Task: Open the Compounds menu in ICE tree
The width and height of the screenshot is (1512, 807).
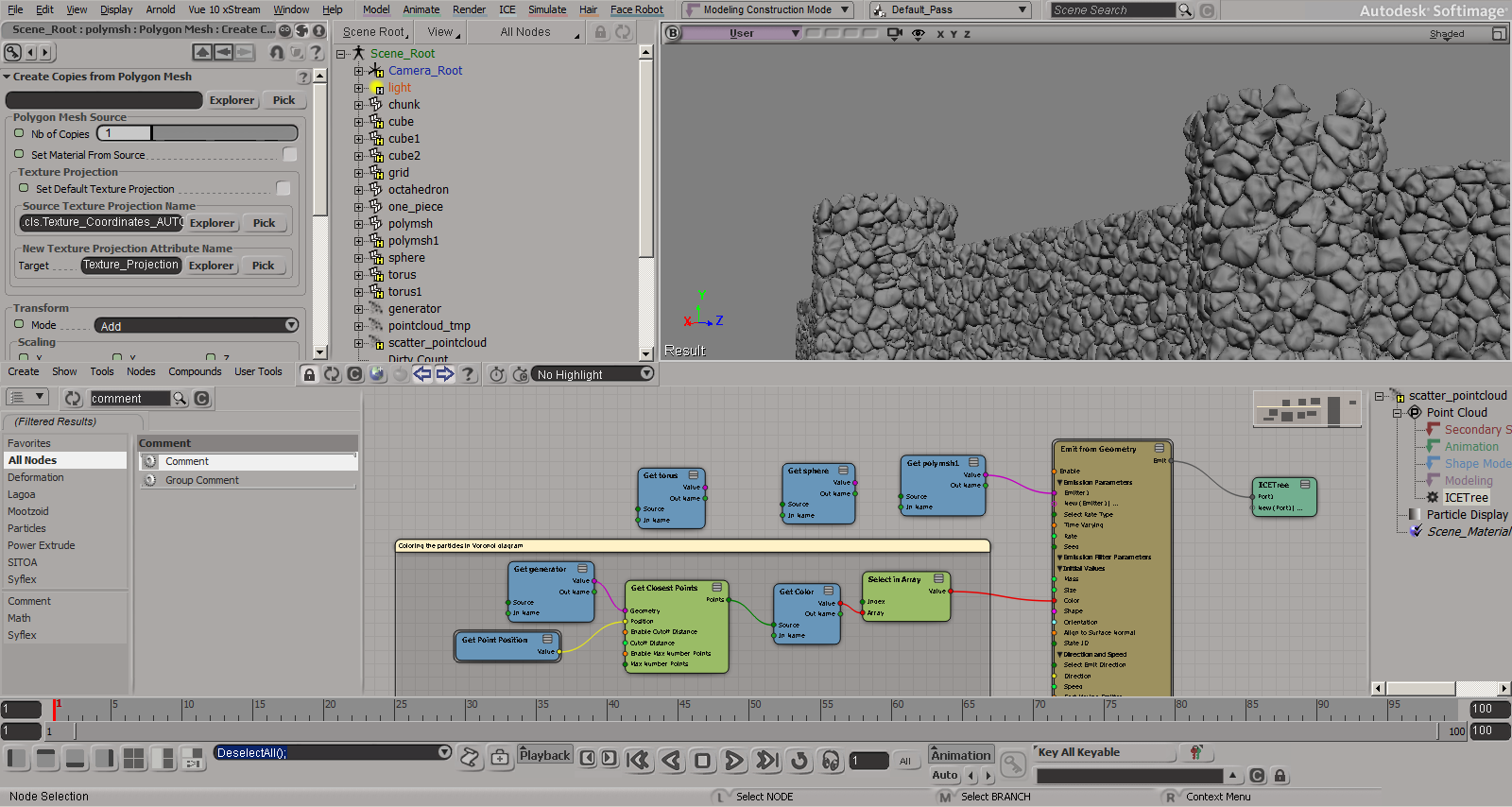Action: click(x=195, y=371)
